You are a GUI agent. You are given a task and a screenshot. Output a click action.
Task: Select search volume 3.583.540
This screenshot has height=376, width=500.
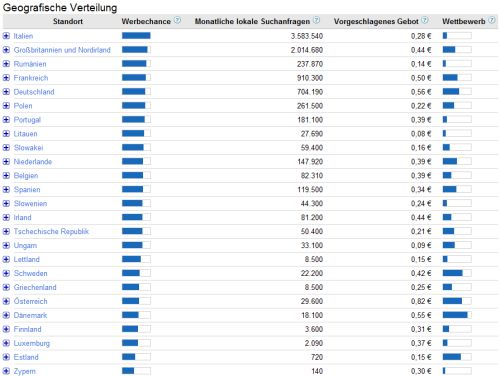click(307, 36)
